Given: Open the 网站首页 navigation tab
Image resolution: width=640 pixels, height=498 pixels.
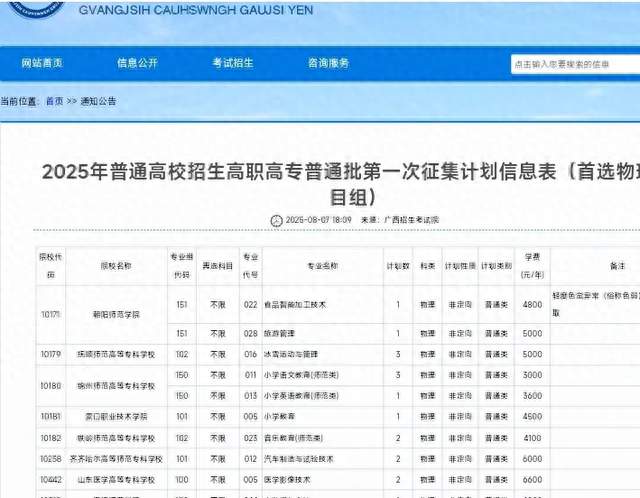Looking at the screenshot, I should [42, 63].
